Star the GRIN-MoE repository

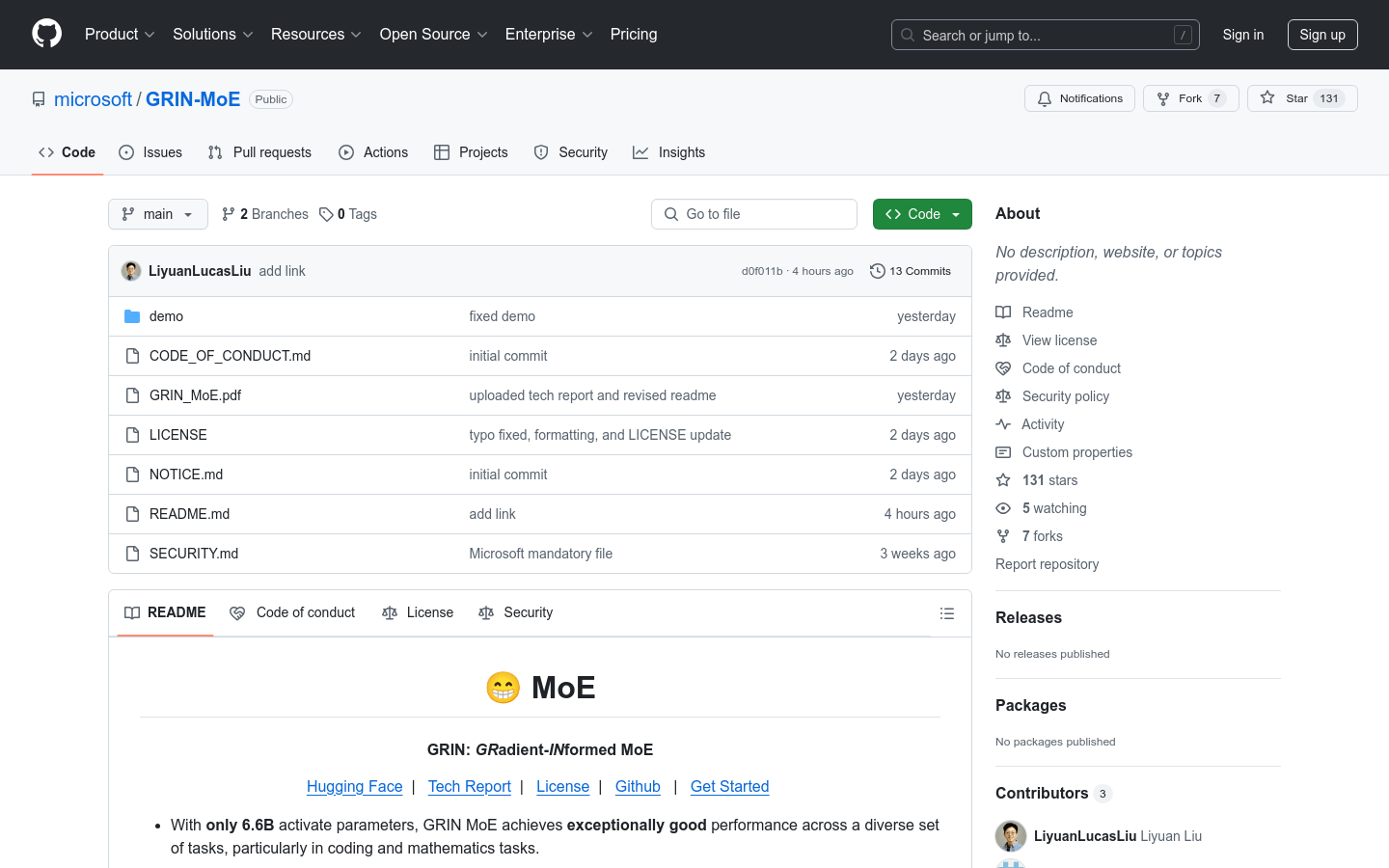tap(1302, 98)
